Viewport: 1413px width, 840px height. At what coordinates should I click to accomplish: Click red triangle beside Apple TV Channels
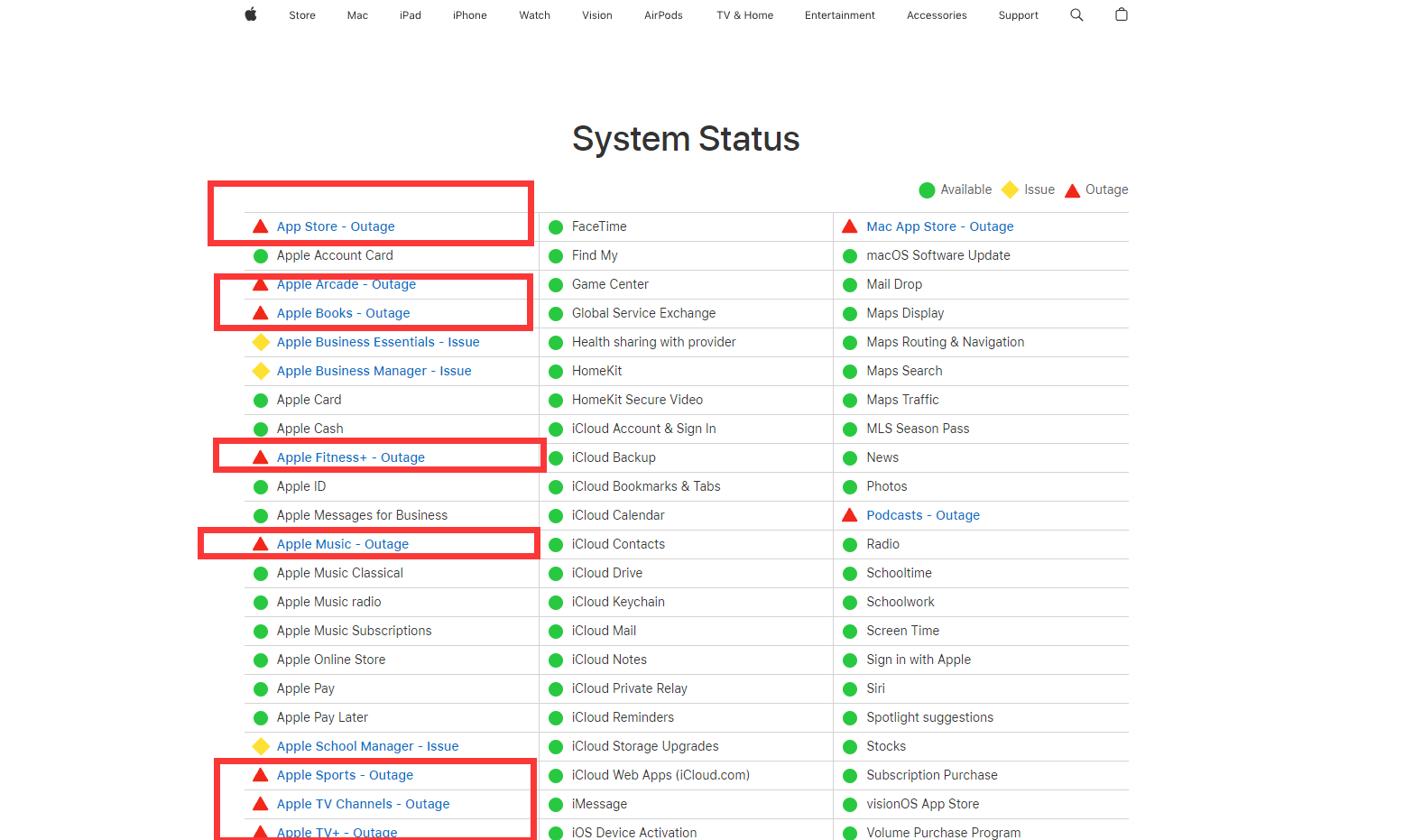point(261,804)
